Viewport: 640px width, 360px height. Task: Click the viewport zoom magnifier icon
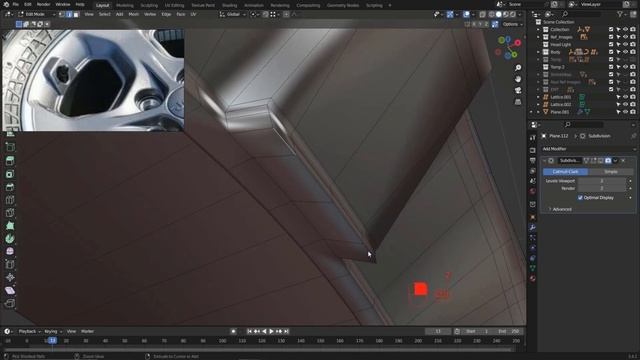(x=518, y=68)
